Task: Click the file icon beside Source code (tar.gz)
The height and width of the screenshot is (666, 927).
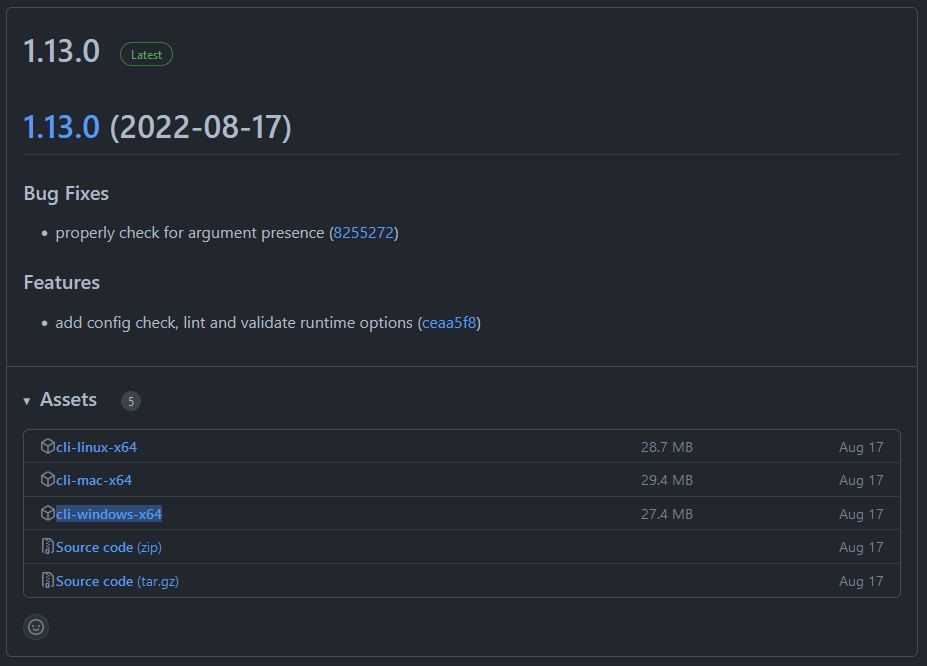Action: (49, 581)
